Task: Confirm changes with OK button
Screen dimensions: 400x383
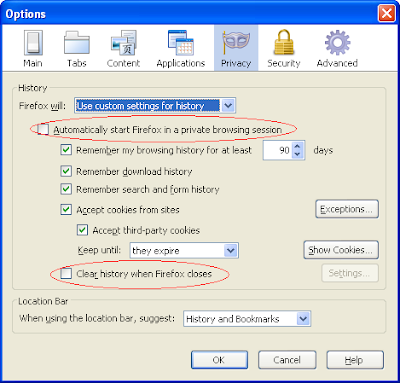Action: [x=219, y=360]
